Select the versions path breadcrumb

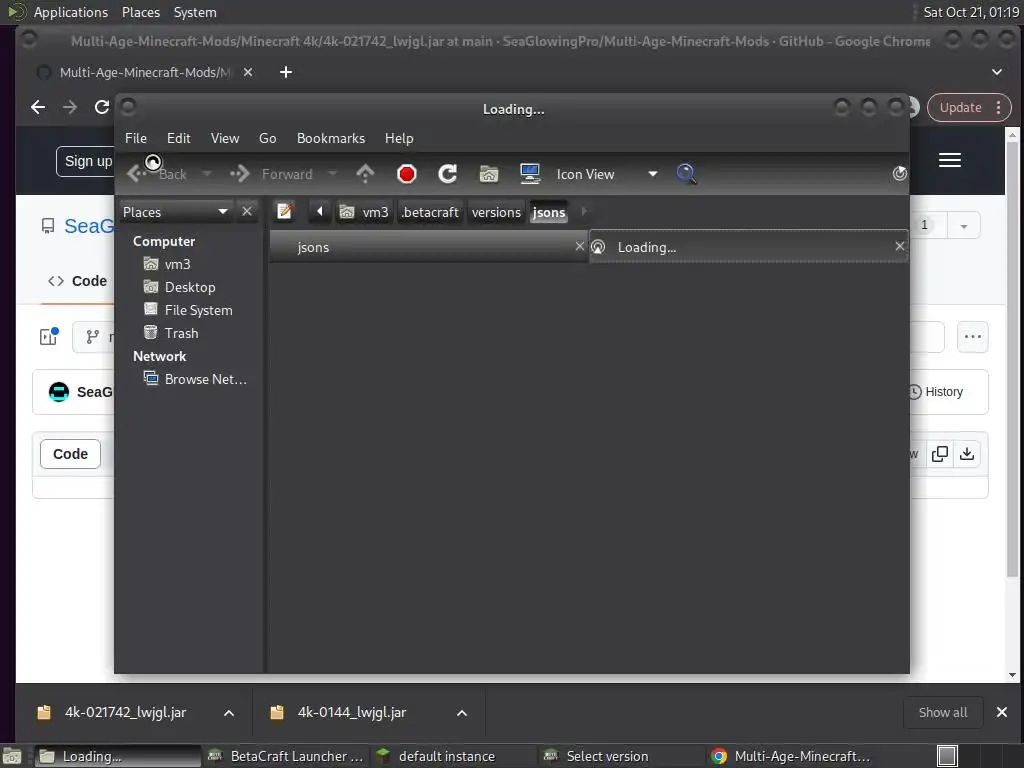pos(496,212)
